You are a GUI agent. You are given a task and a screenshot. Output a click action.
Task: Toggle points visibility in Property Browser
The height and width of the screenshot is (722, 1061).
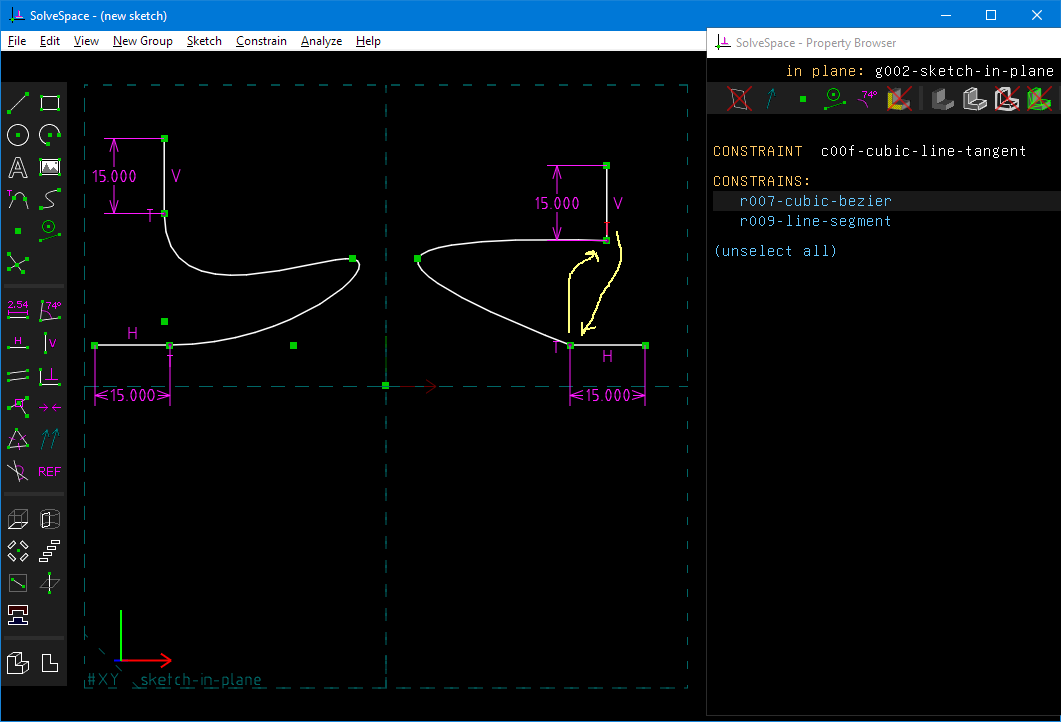click(x=803, y=99)
